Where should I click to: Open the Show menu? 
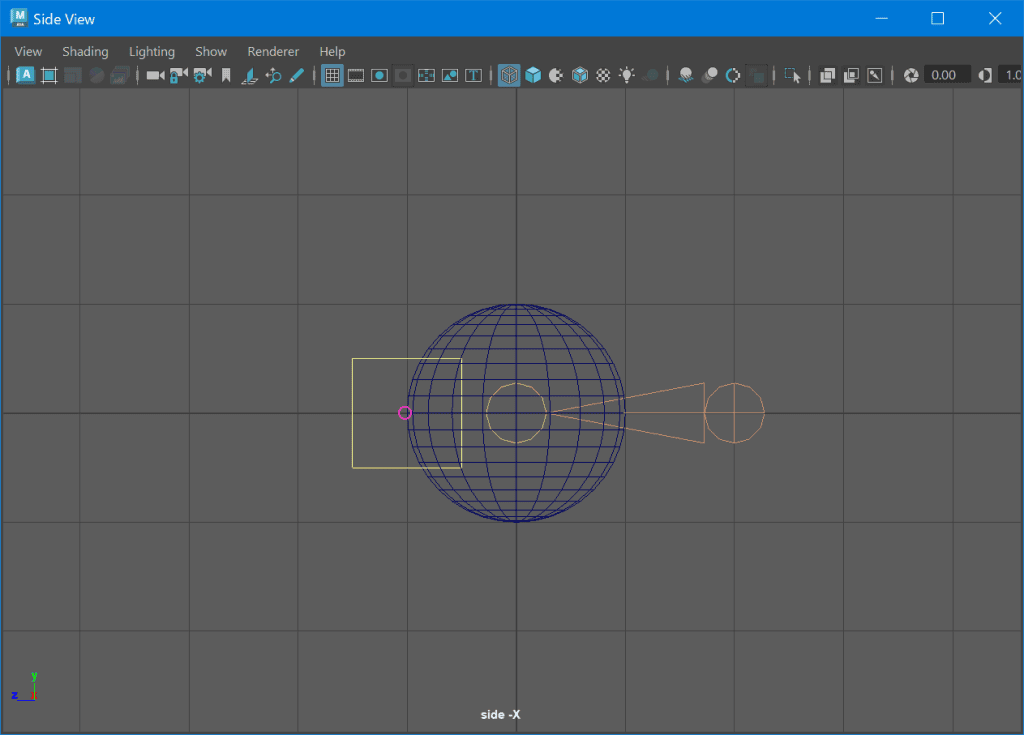211,52
